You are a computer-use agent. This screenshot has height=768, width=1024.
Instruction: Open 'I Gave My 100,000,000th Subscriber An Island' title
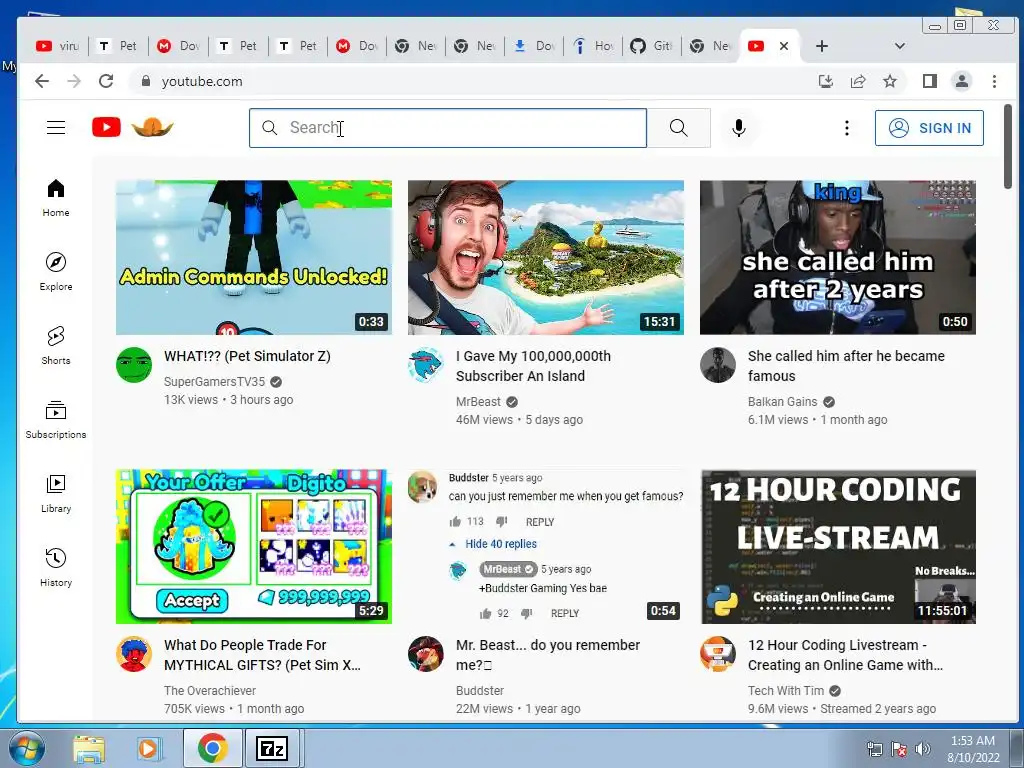click(534, 366)
